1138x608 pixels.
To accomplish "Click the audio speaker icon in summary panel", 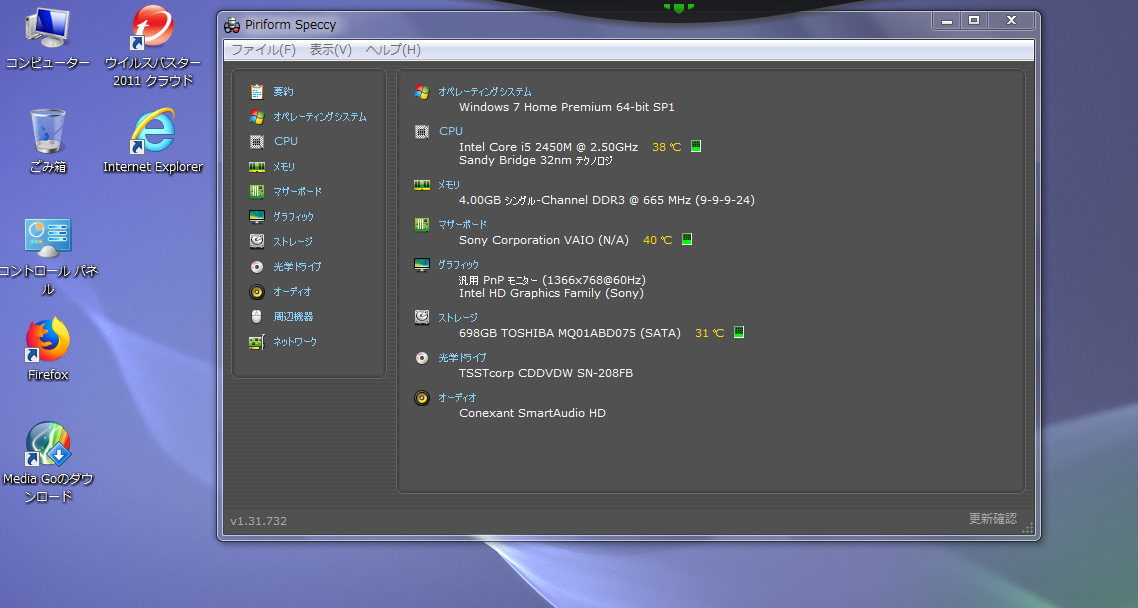I will [422, 398].
